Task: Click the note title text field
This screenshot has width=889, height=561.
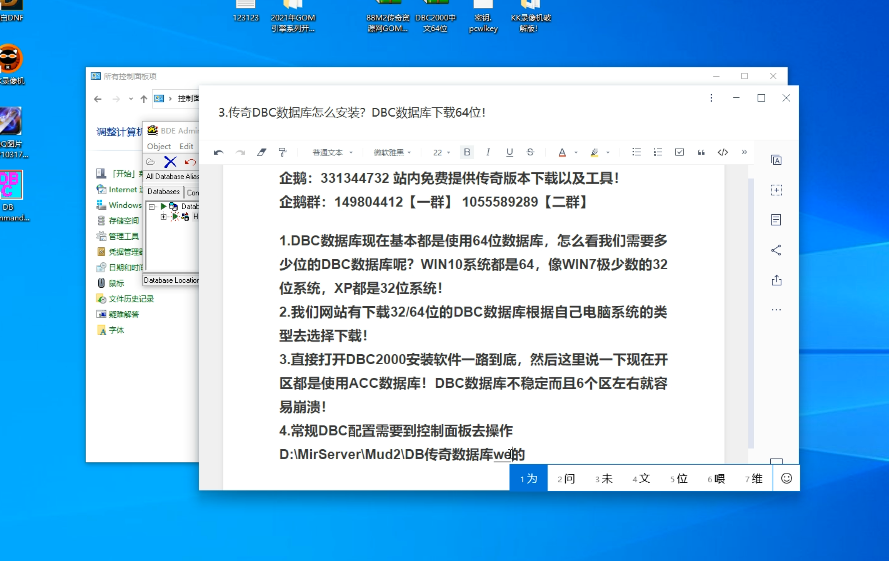Action: [352, 112]
